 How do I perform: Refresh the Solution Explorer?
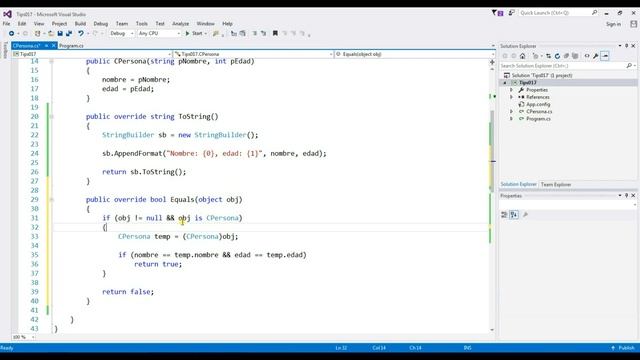click(557, 56)
